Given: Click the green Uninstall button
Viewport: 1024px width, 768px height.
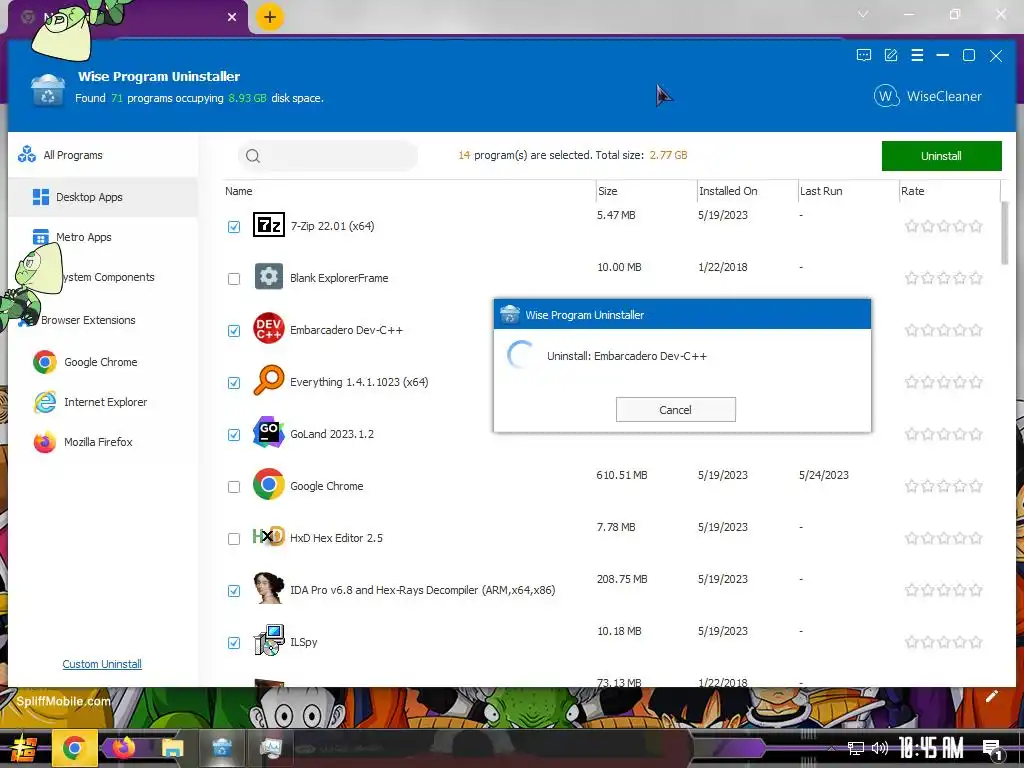Looking at the screenshot, I should point(941,156).
